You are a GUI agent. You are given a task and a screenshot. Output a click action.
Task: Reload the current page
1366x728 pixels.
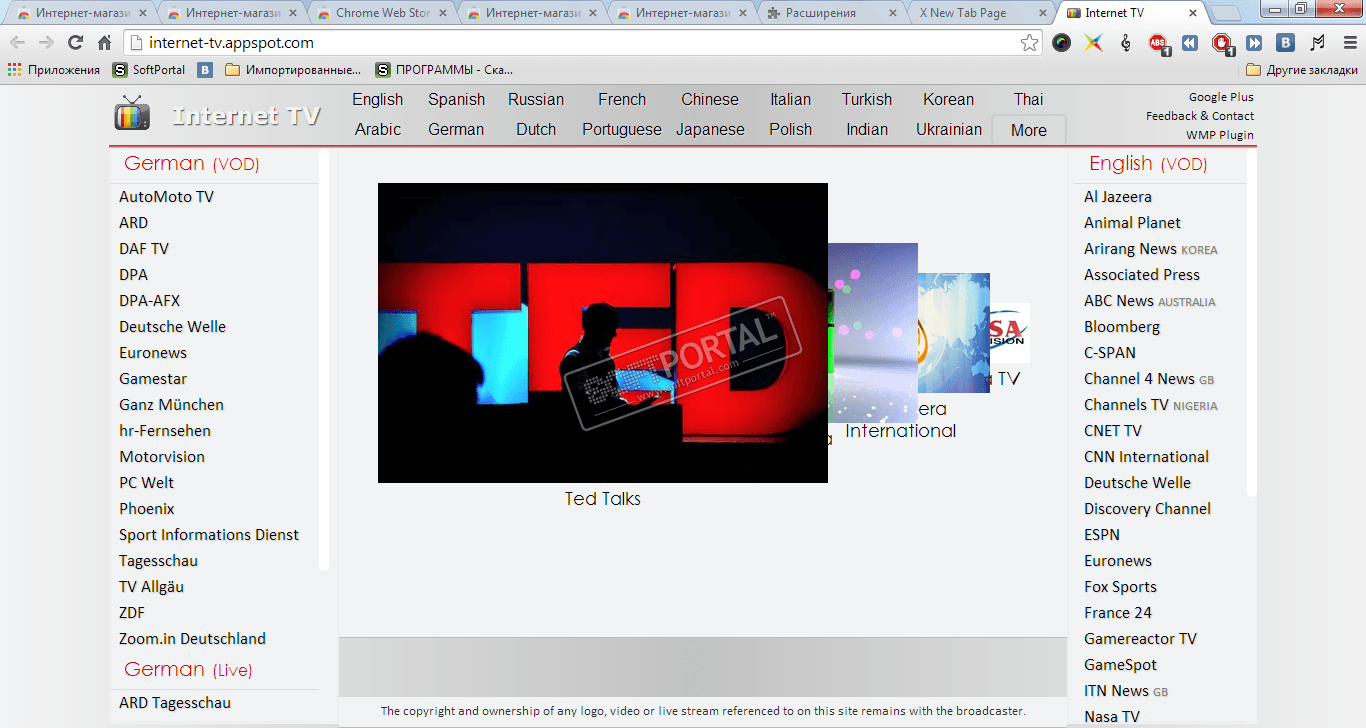(x=75, y=43)
